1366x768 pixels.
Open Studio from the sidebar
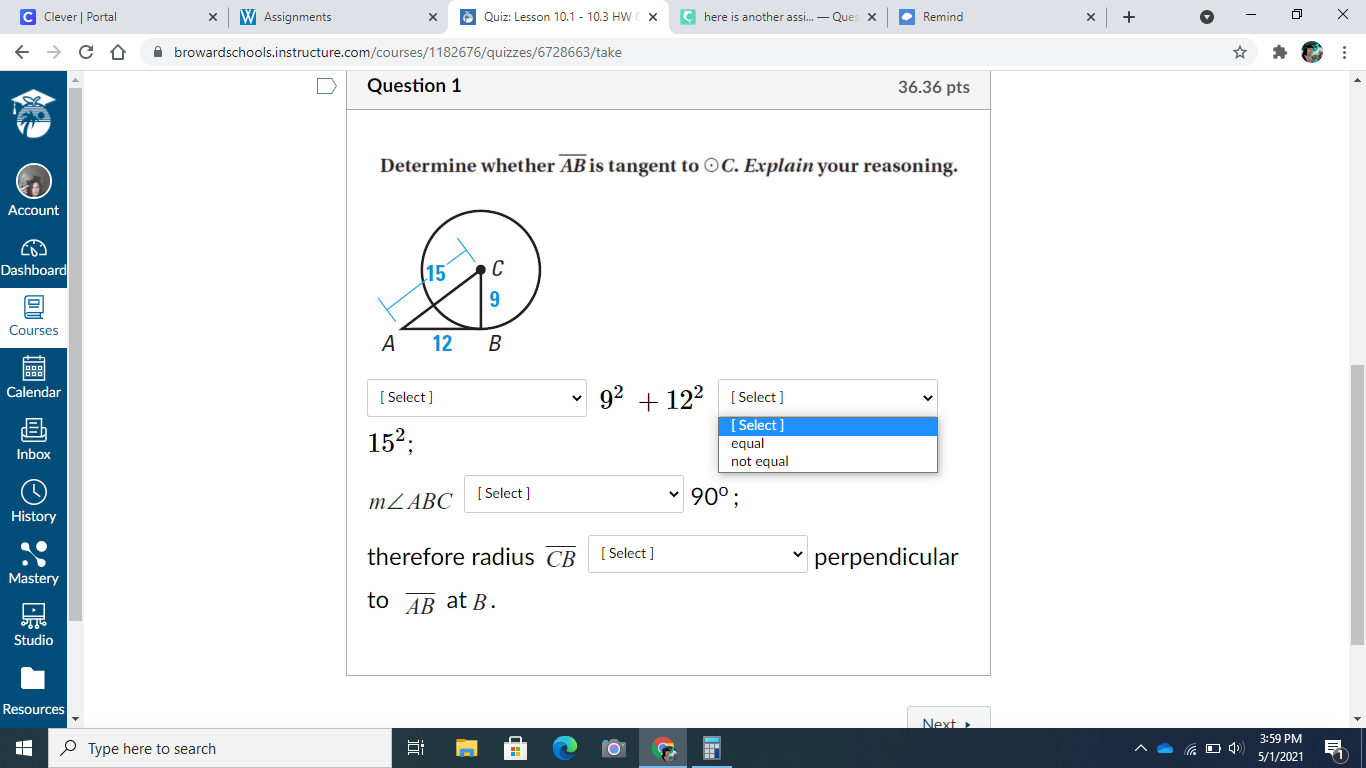click(33, 625)
